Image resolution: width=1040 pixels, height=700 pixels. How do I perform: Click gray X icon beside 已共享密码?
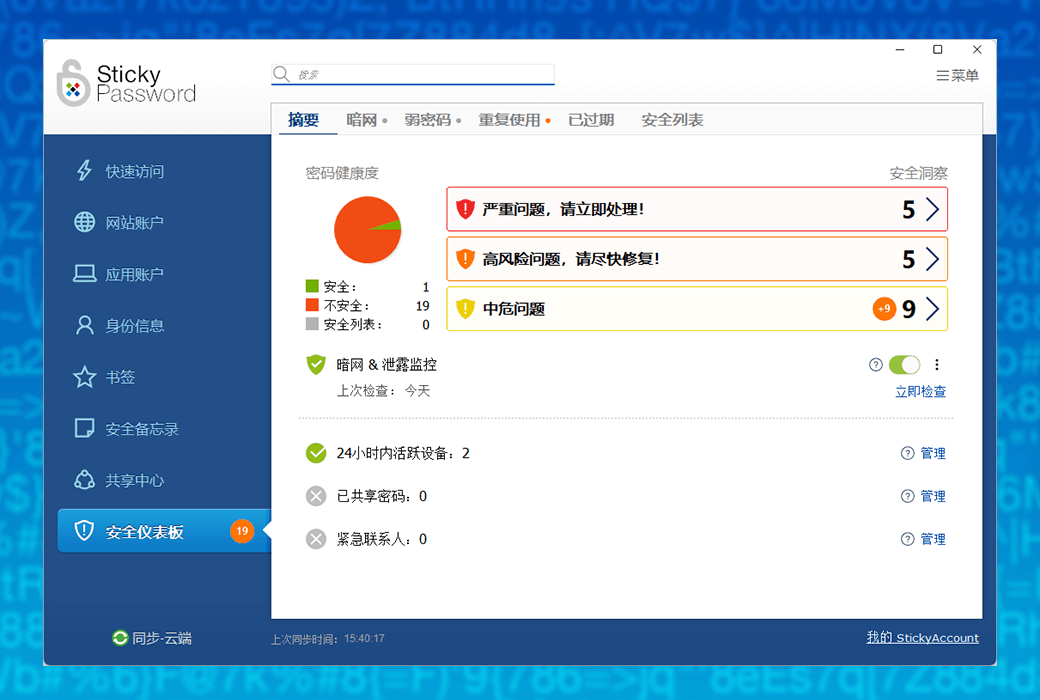[316, 496]
